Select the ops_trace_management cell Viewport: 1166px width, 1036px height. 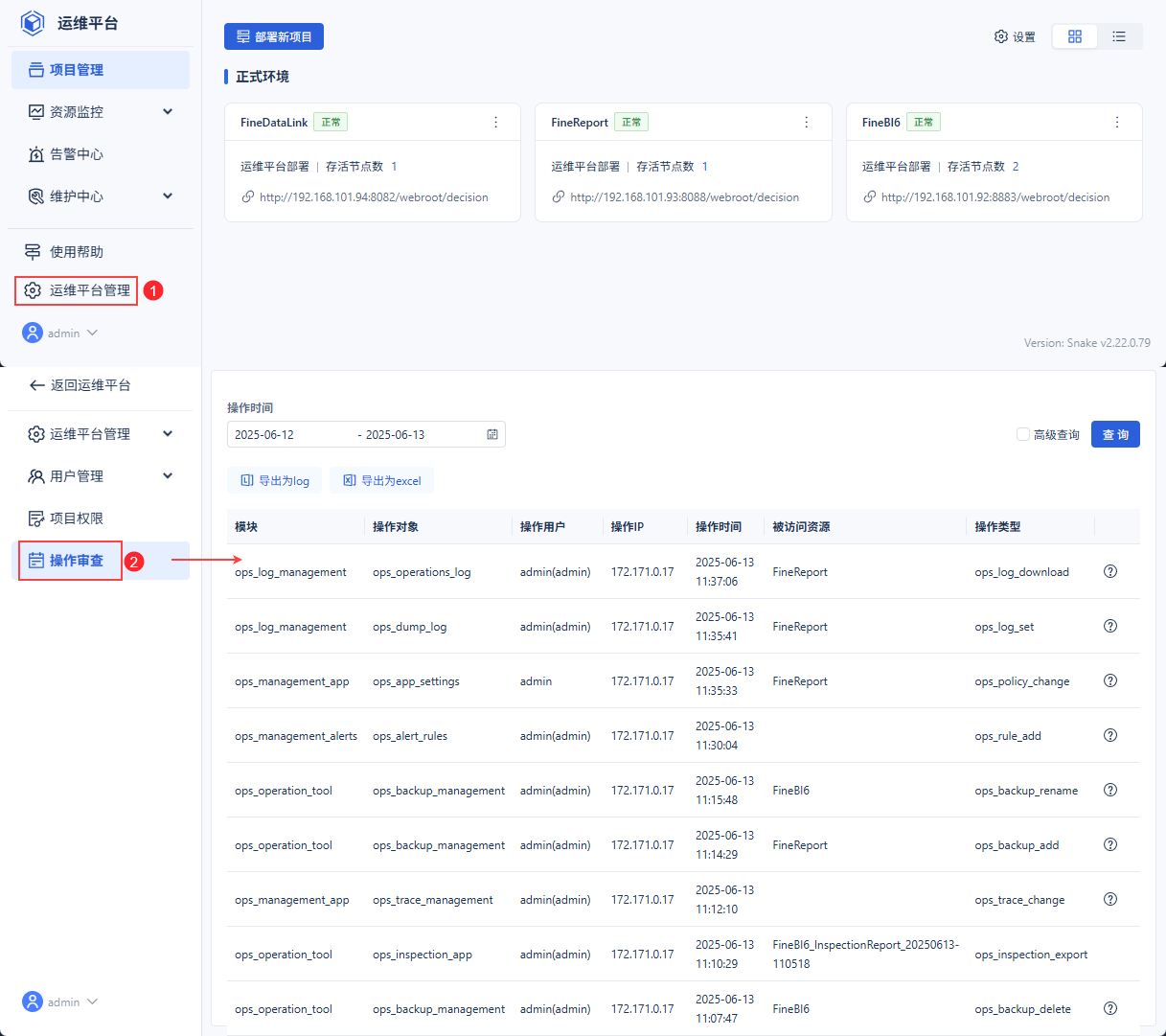[433, 900]
